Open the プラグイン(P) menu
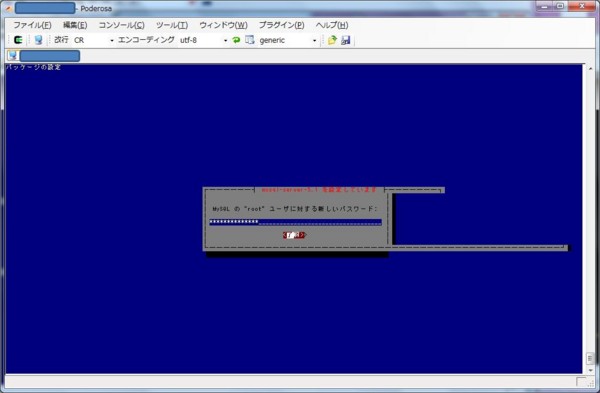The image size is (600, 393). point(282,25)
